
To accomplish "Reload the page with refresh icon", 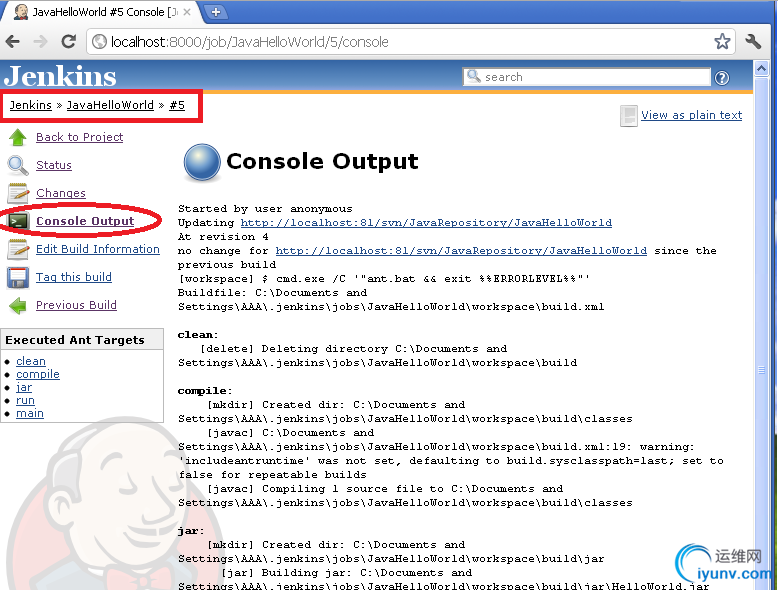I will (x=68, y=42).
